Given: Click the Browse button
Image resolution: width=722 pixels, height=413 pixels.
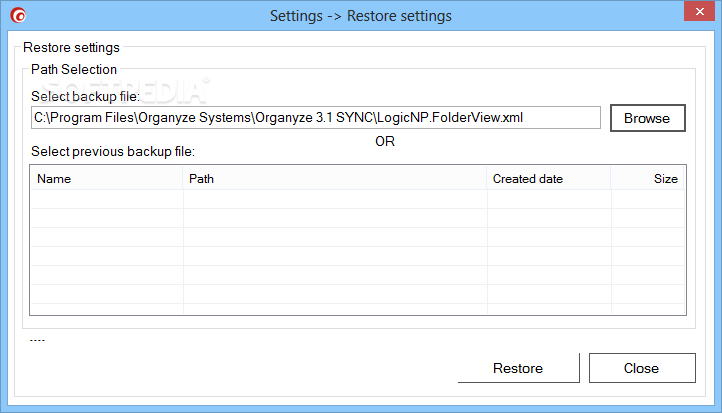Looking at the screenshot, I should tap(647, 118).
